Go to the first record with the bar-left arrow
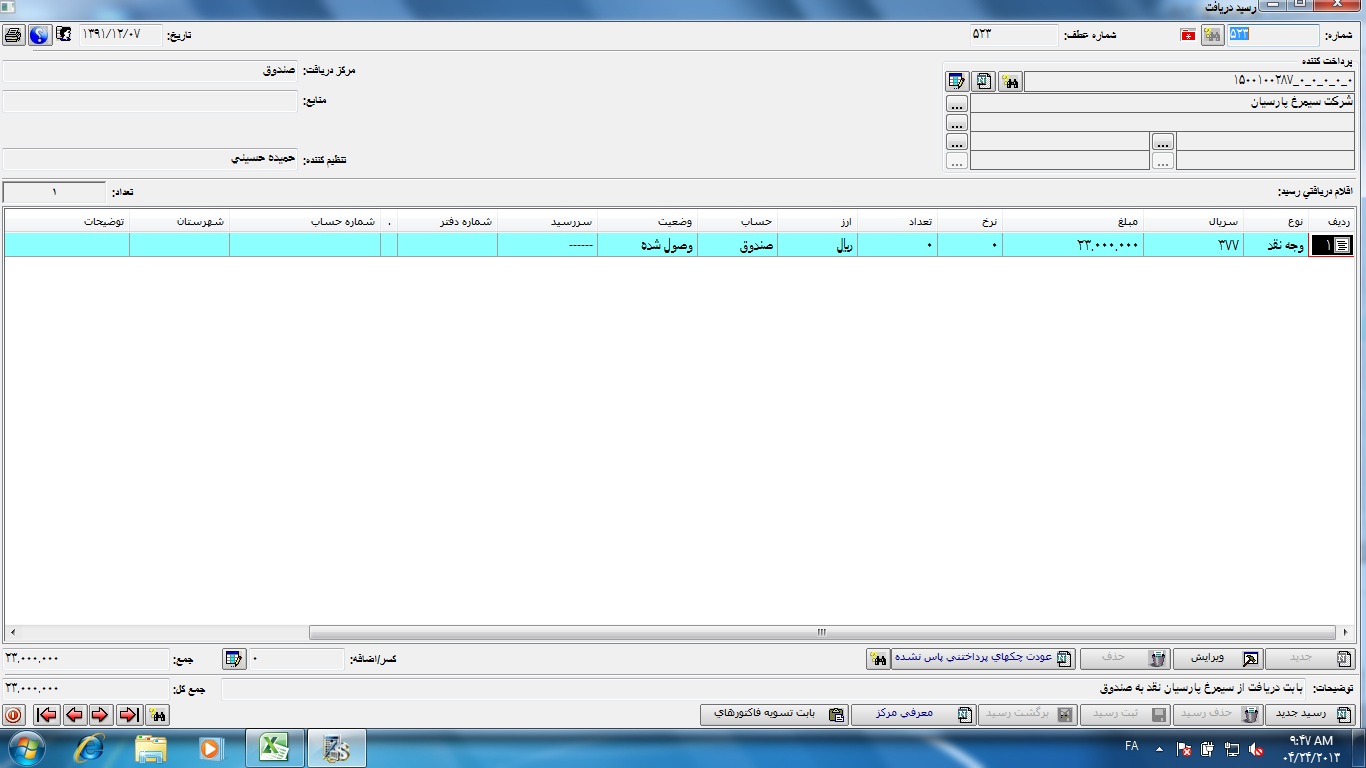 pyautogui.click(x=46, y=715)
